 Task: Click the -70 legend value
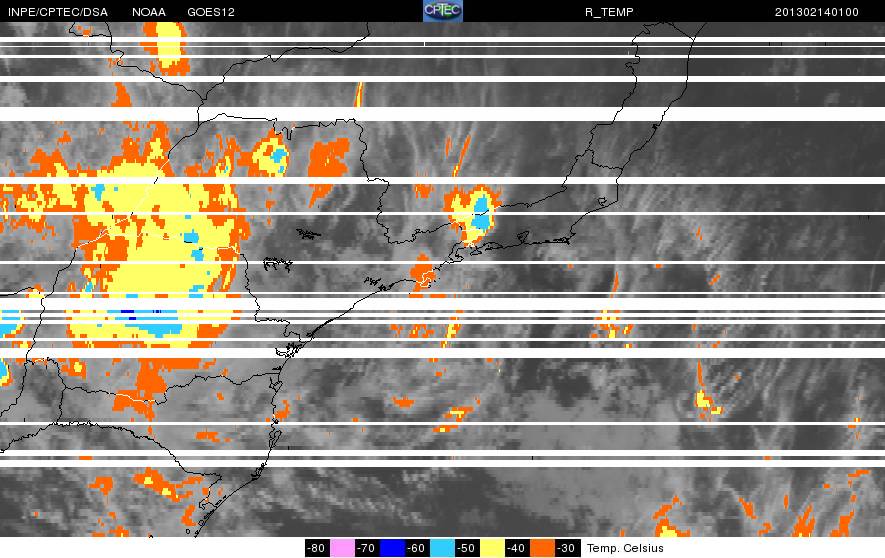pos(366,548)
